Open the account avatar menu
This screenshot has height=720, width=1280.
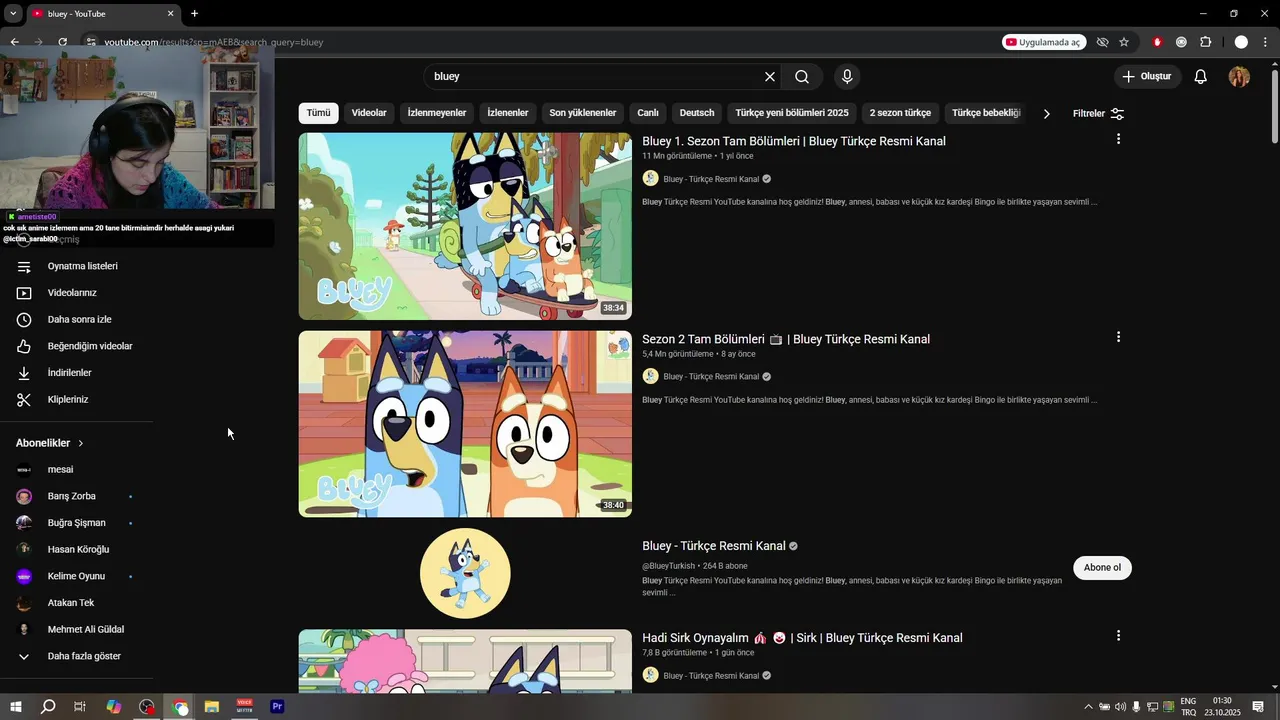click(1239, 77)
